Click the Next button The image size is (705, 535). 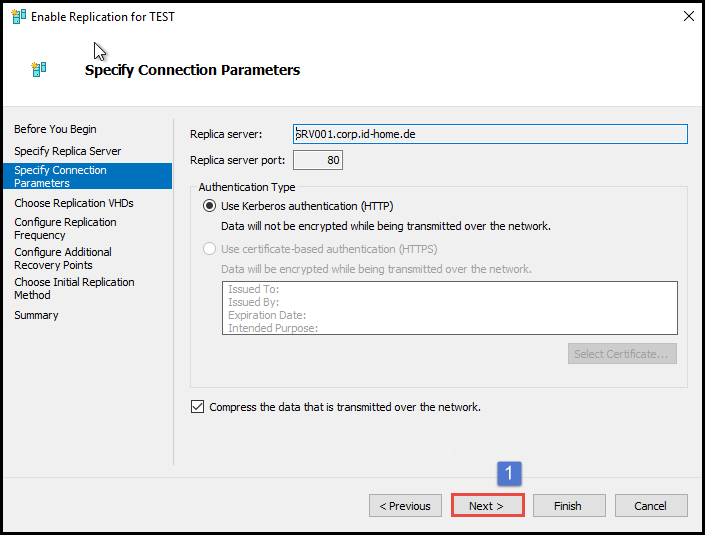tap(488, 506)
